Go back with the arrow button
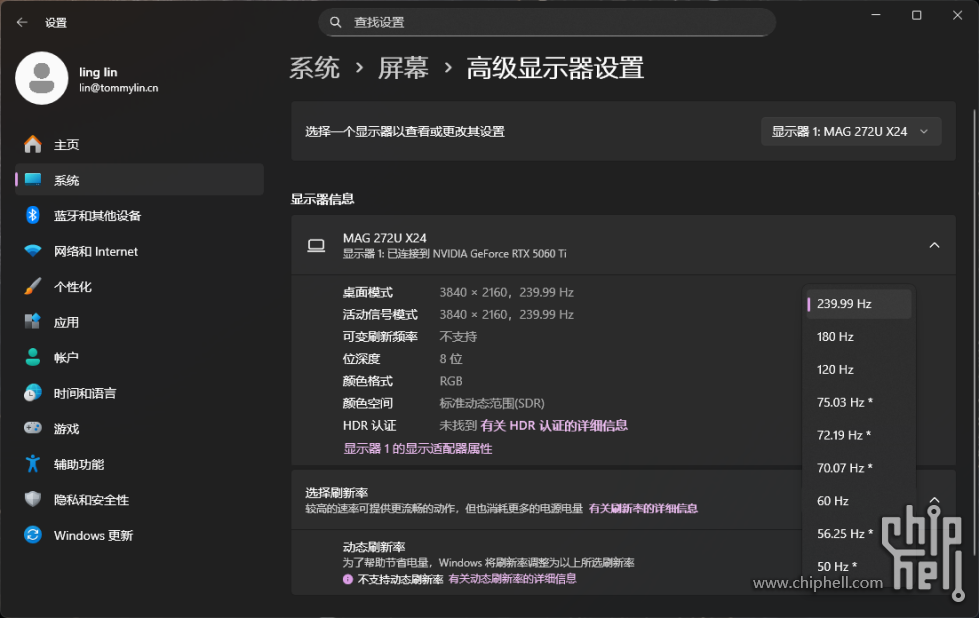The width and height of the screenshot is (979, 618). [22, 22]
